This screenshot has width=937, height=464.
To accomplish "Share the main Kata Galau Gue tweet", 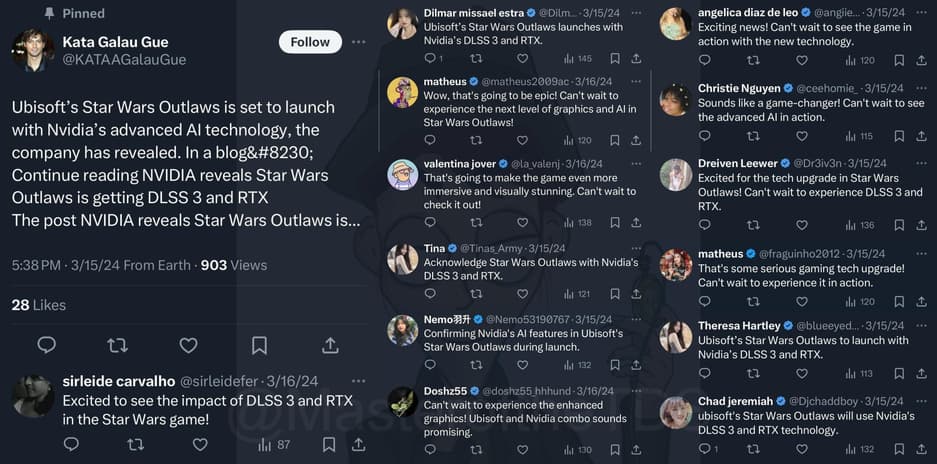I will [330, 345].
